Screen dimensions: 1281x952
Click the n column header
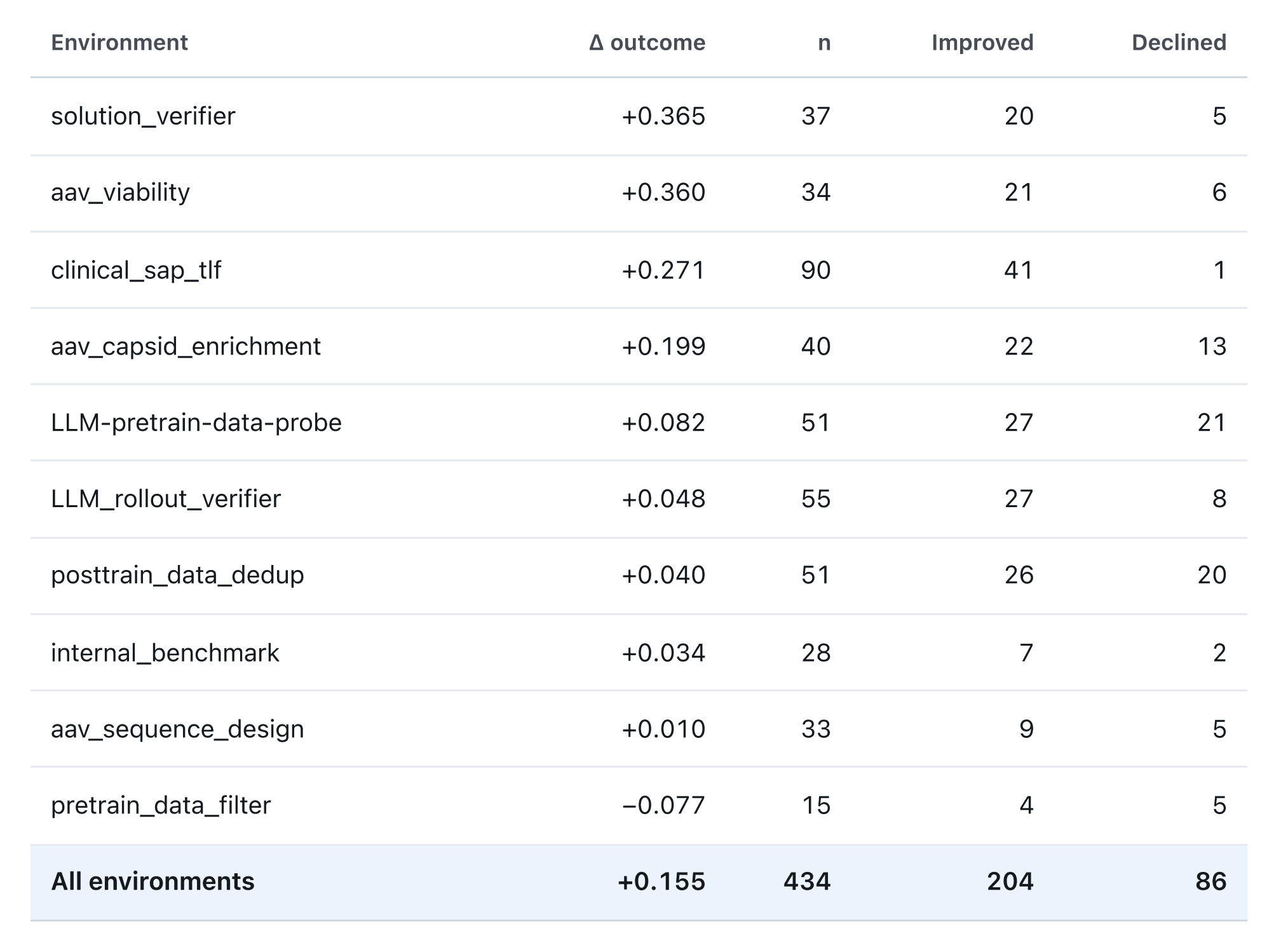824,43
